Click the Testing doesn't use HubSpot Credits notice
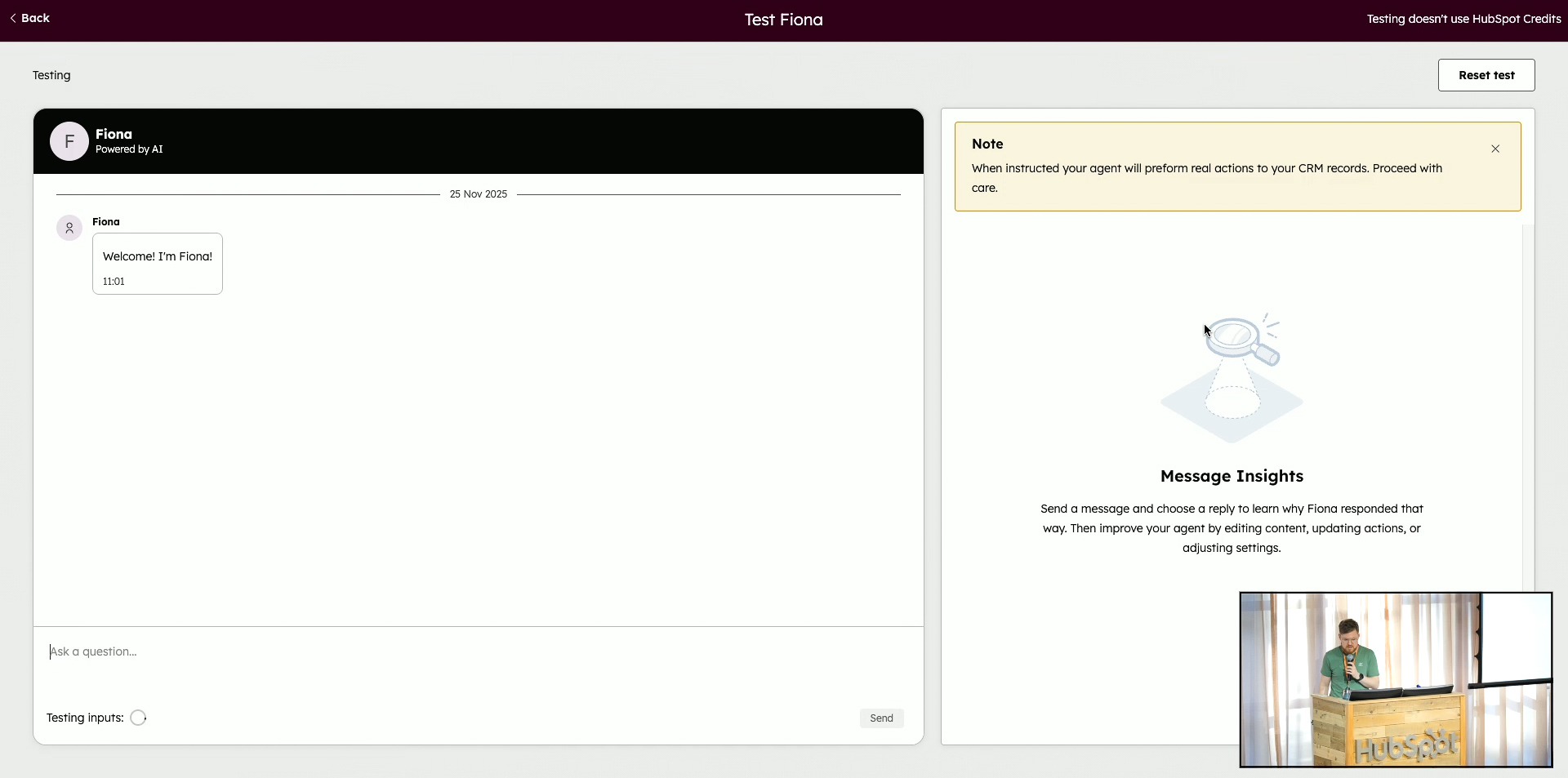 tap(1463, 19)
